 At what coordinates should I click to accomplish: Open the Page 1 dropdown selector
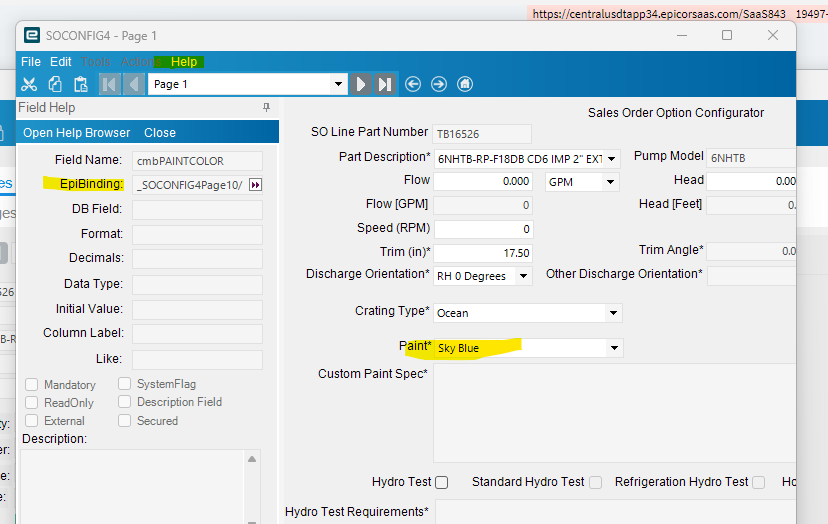338,84
